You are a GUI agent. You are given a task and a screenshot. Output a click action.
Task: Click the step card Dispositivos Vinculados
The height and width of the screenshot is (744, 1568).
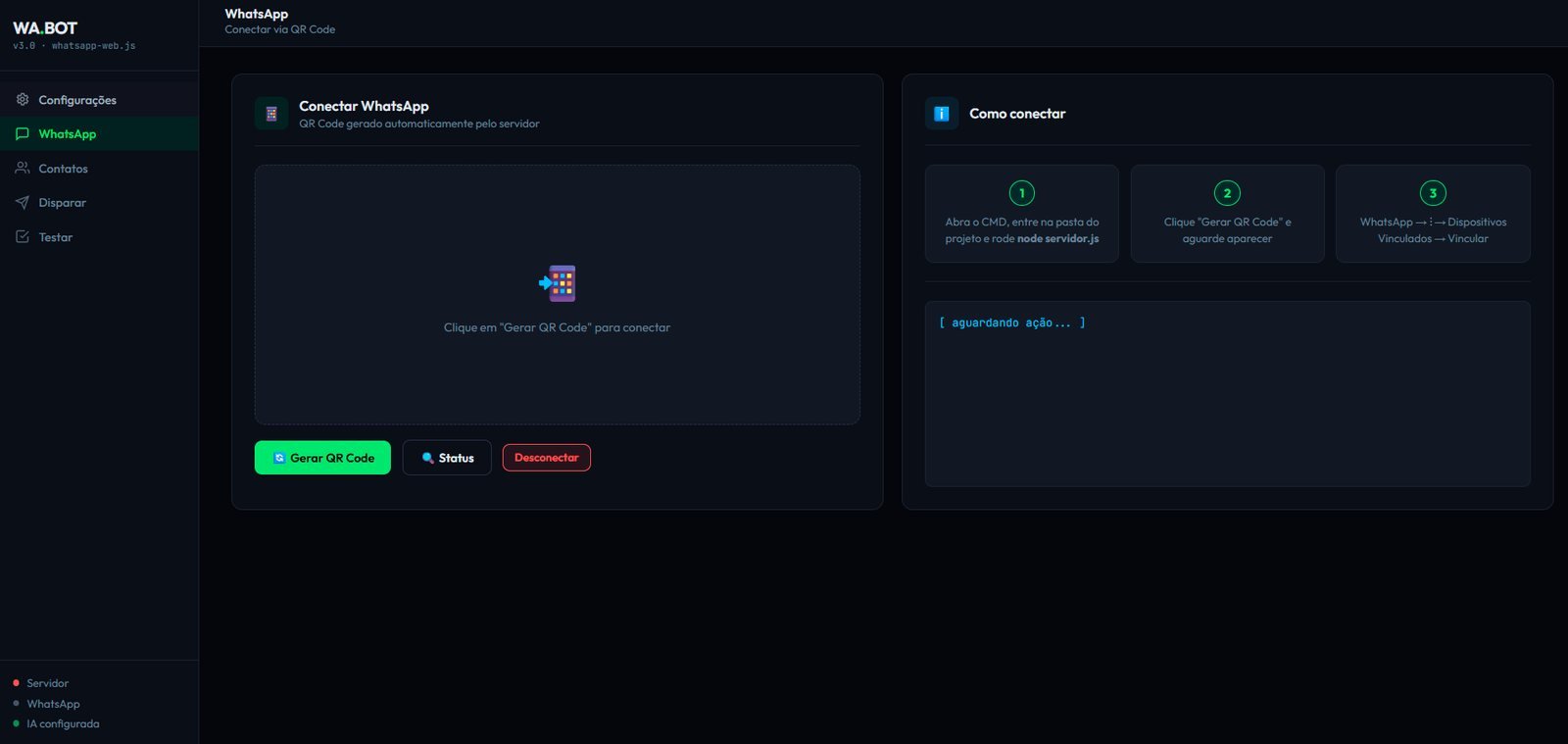pyautogui.click(x=1433, y=214)
